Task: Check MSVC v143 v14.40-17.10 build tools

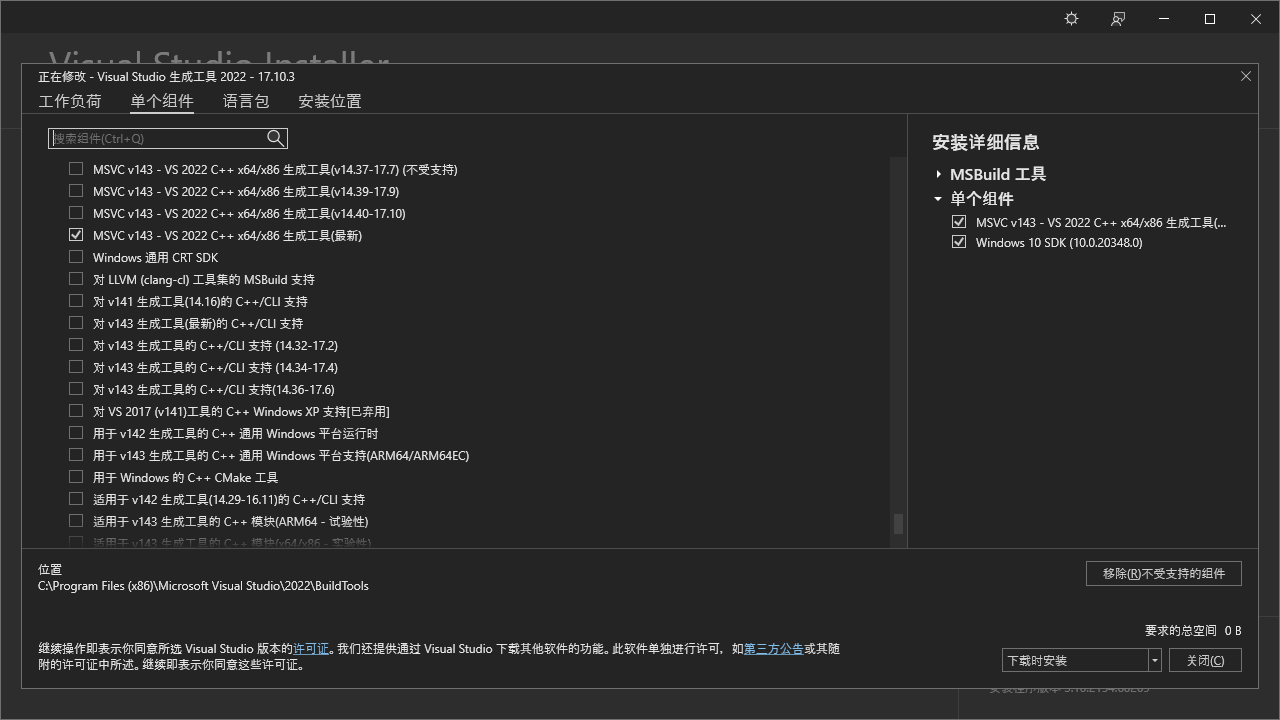Action: pyautogui.click(x=76, y=213)
